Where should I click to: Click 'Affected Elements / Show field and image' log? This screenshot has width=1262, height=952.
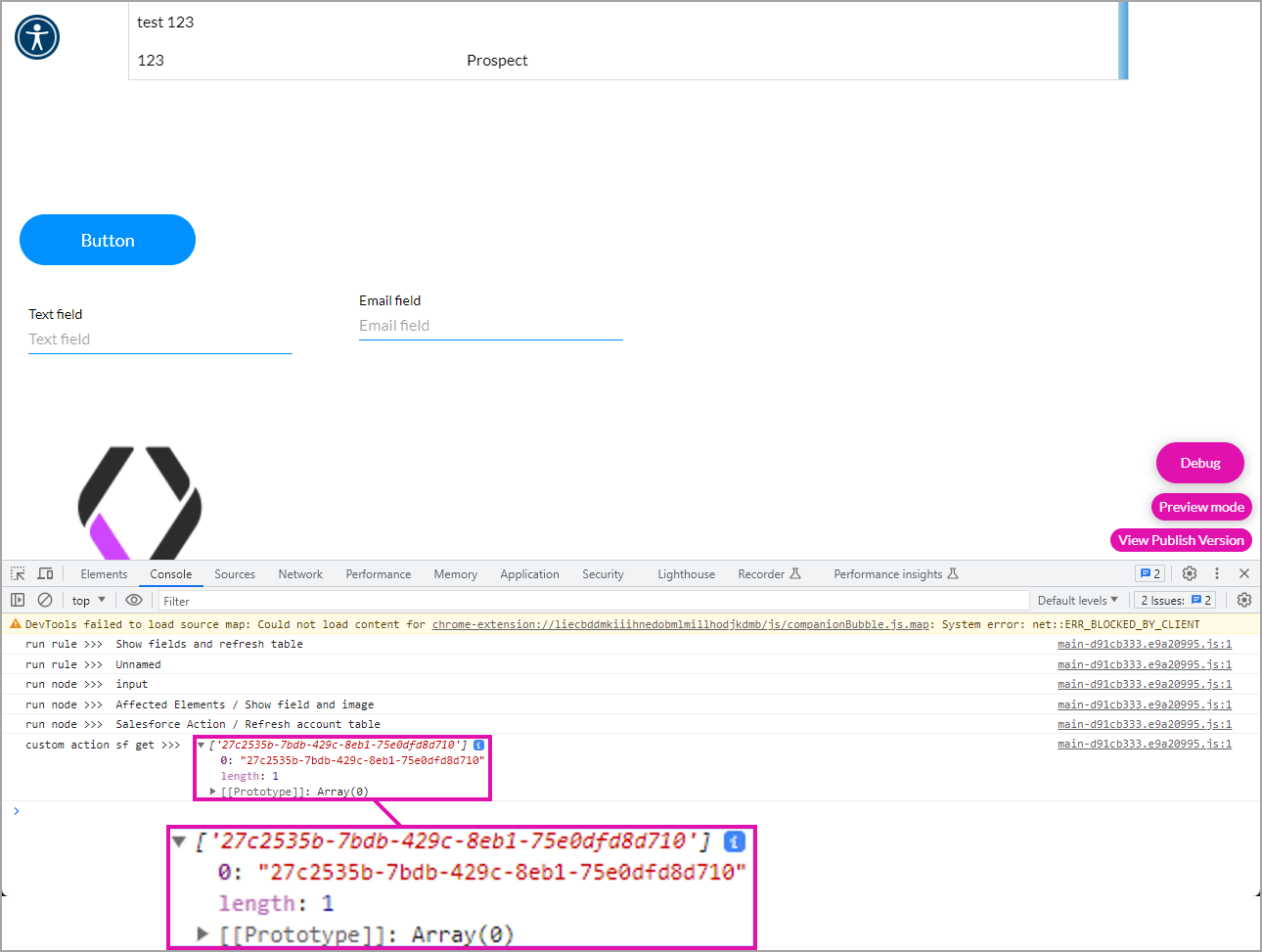[x=245, y=704]
